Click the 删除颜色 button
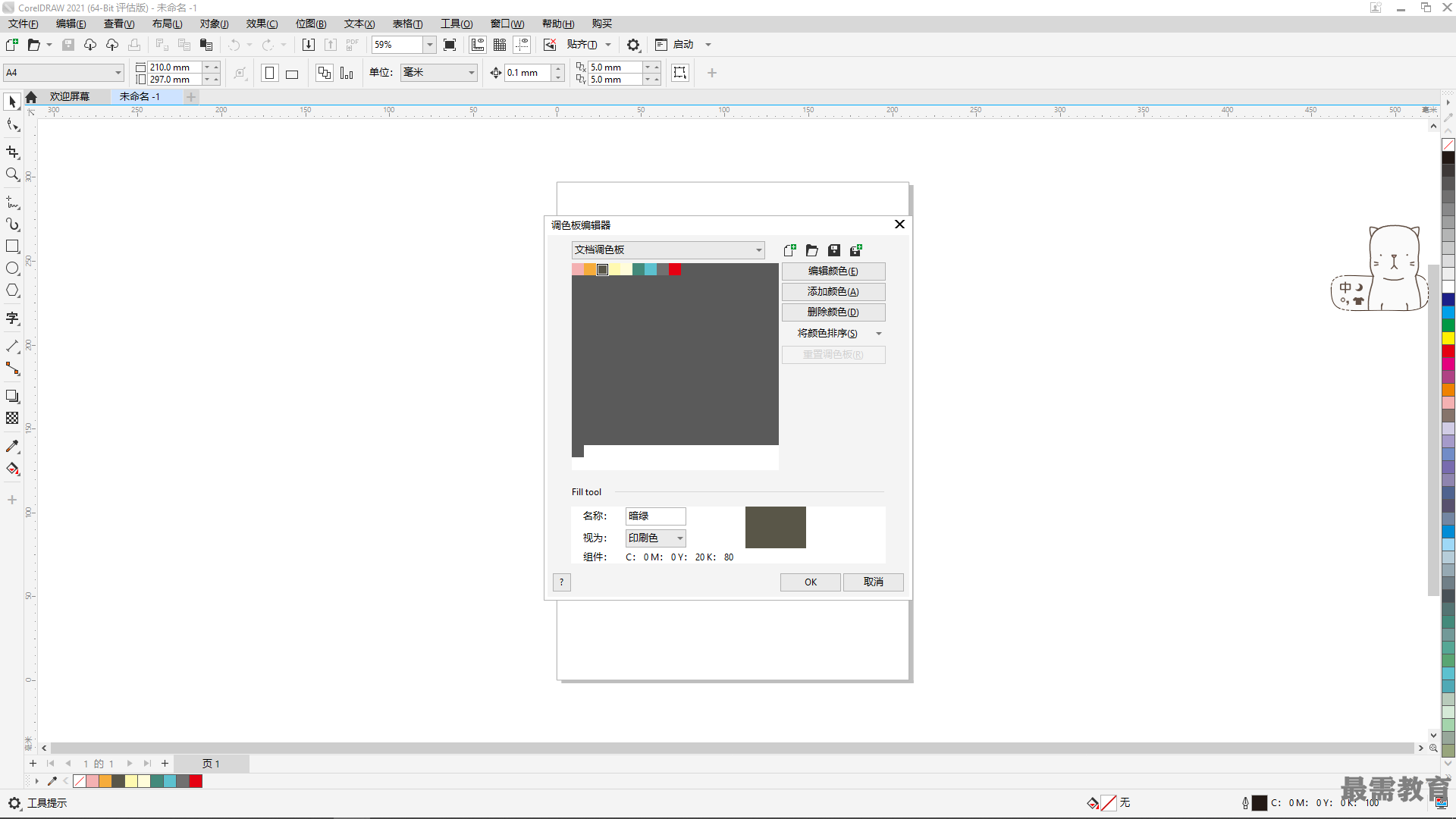Viewport: 1456px width, 819px height. tap(833, 312)
